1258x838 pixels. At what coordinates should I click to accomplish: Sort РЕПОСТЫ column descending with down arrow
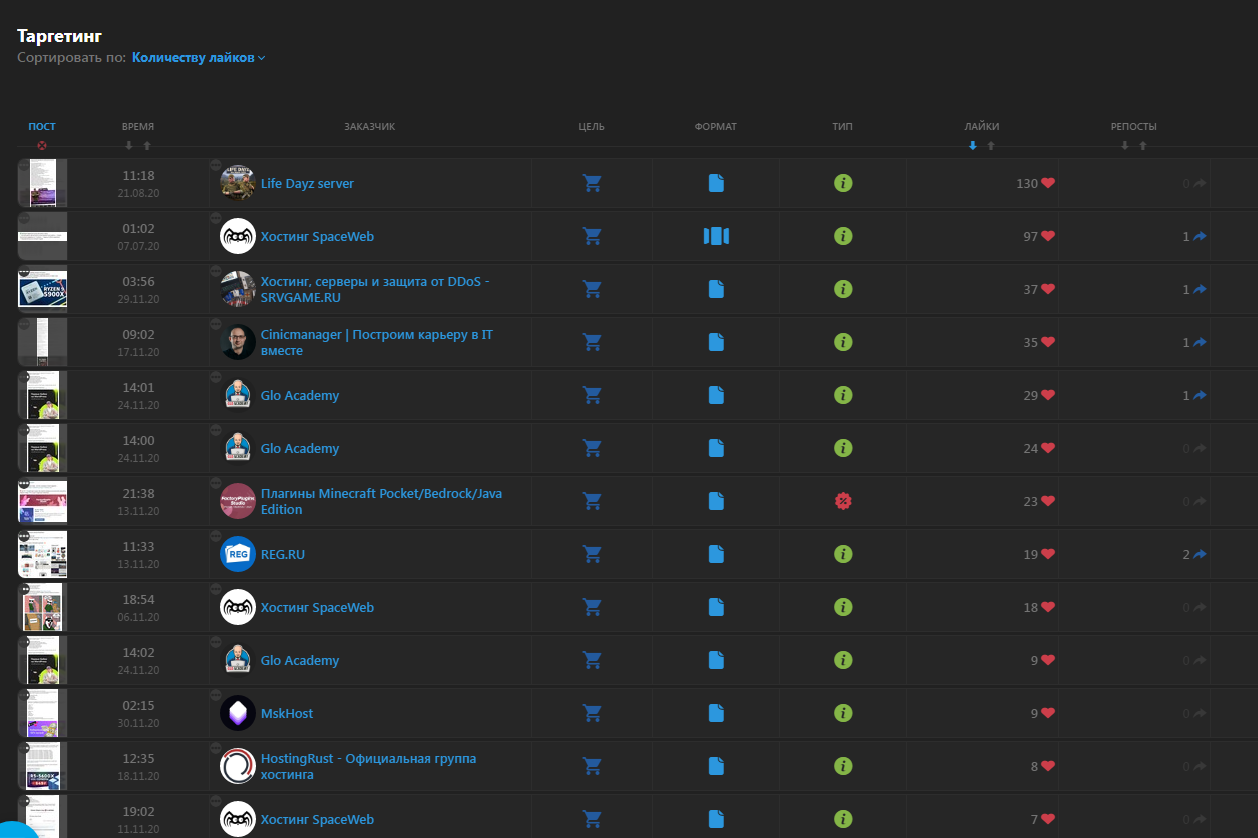[x=1124, y=146]
